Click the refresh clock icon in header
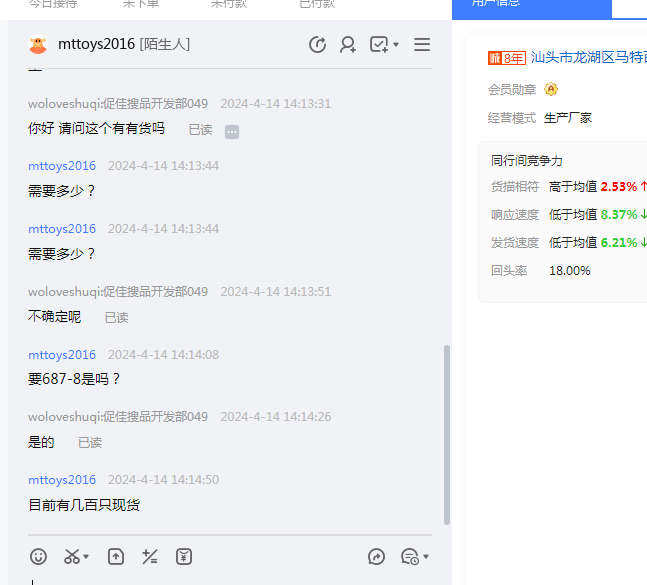Screen dimensions: 647x585 click(318, 44)
